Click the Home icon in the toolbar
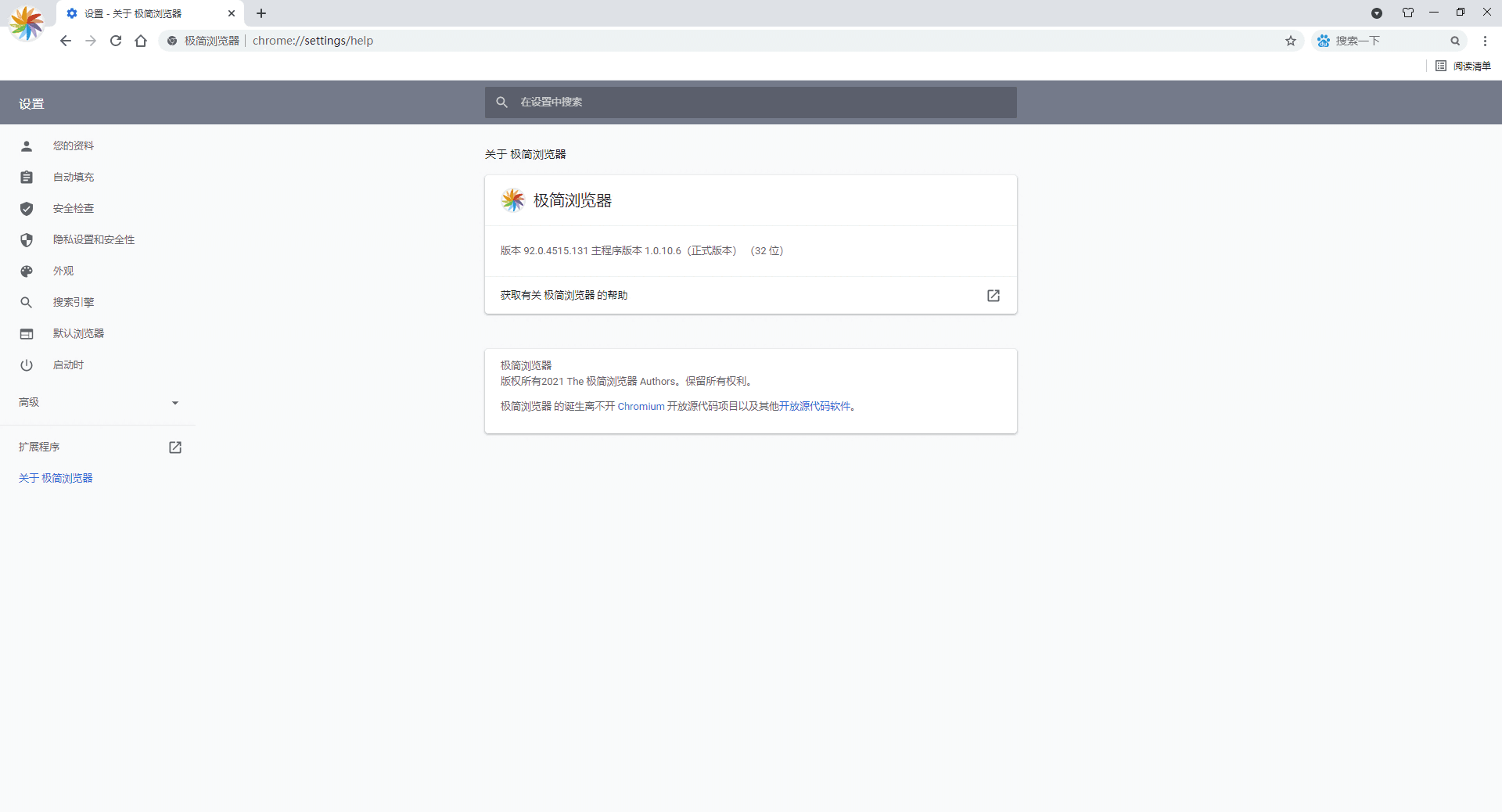This screenshot has width=1502, height=812. tap(141, 41)
